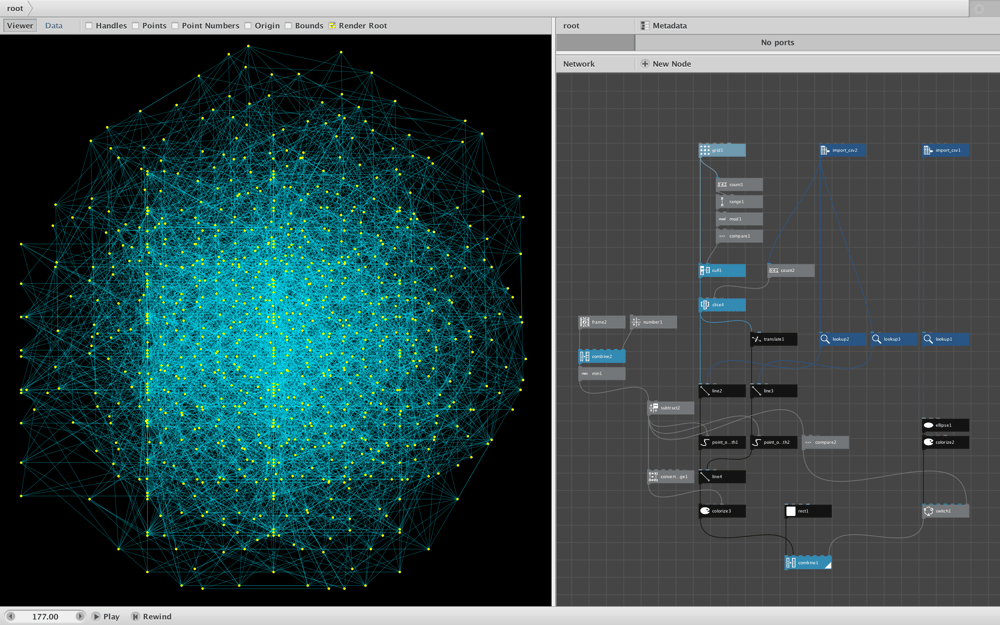Click the No ports message
This screenshot has height=625, width=1000.
pyautogui.click(x=777, y=42)
